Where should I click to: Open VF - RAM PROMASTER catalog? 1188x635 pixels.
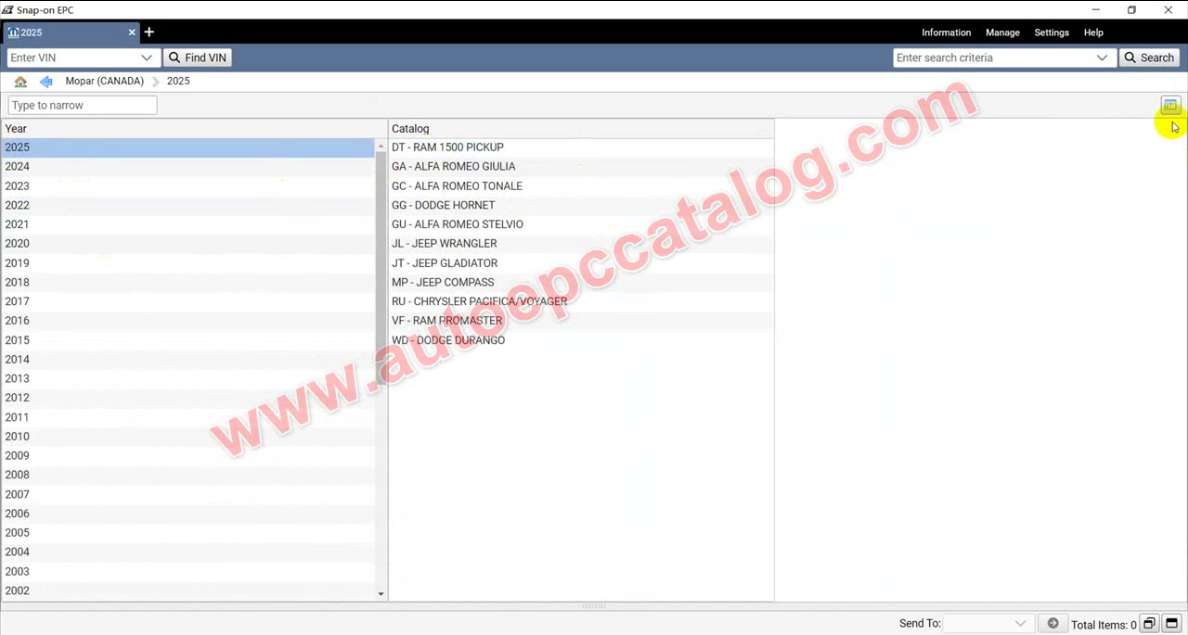point(581,321)
